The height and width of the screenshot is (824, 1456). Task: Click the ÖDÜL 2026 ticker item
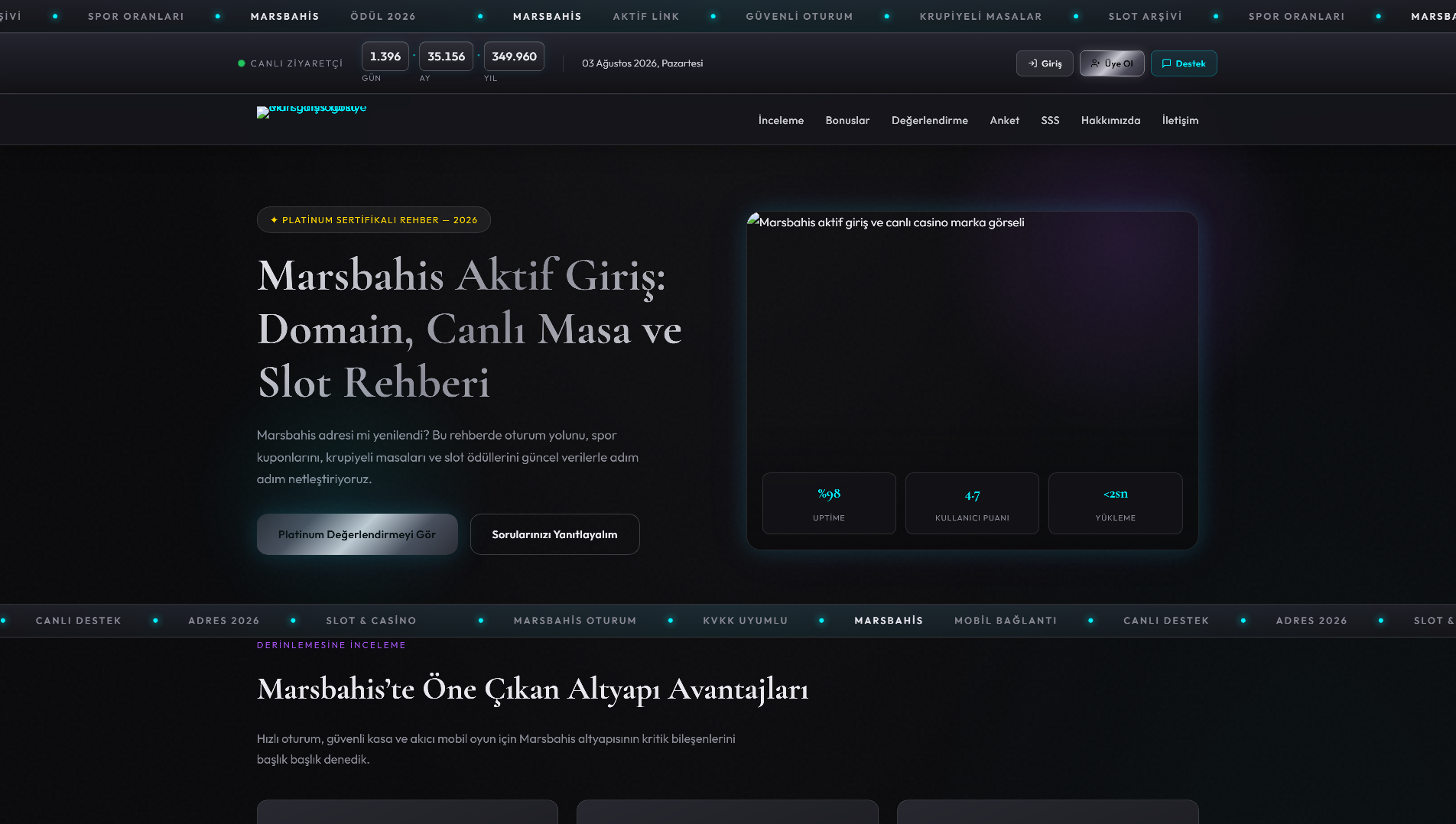pos(383,16)
